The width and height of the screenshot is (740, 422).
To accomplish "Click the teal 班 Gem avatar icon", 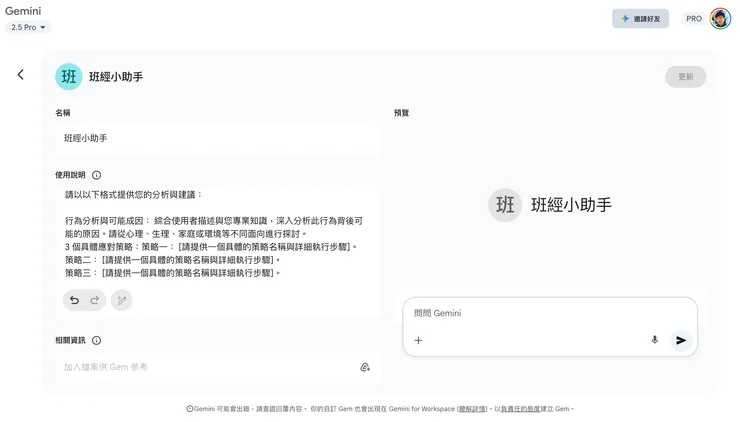I will pyautogui.click(x=68, y=76).
